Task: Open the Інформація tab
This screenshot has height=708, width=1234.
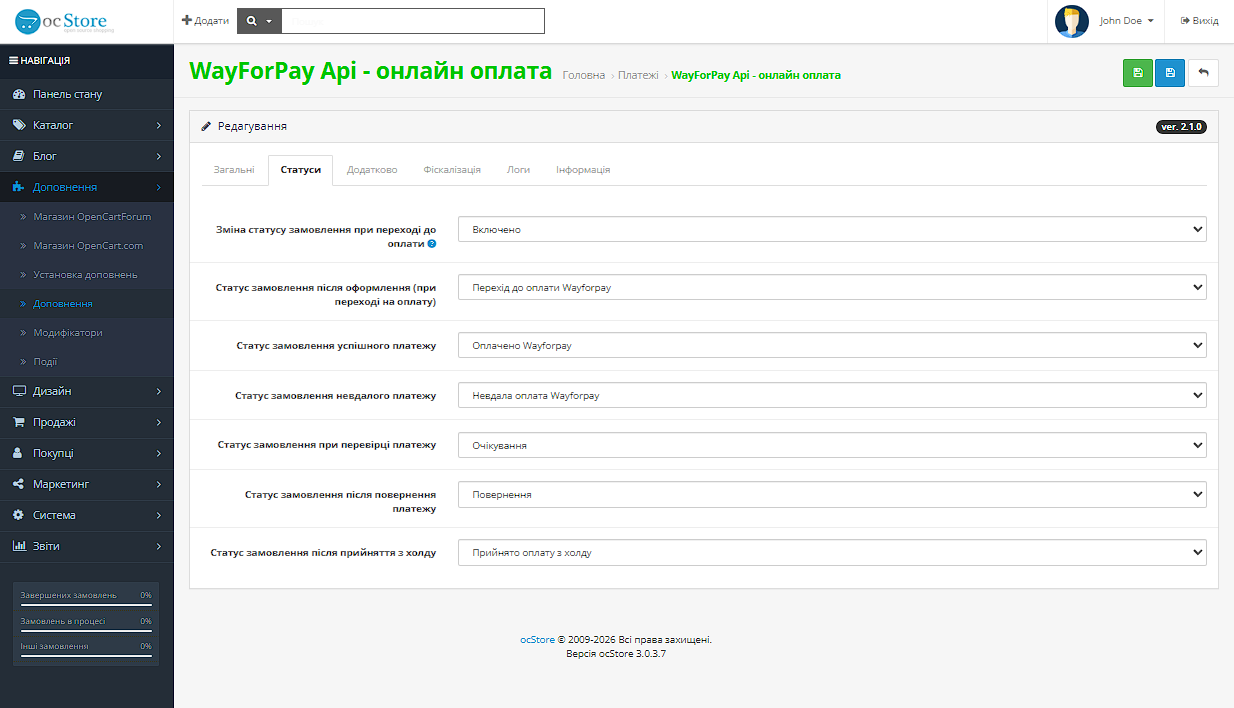Action: click(x=583, y=170)
